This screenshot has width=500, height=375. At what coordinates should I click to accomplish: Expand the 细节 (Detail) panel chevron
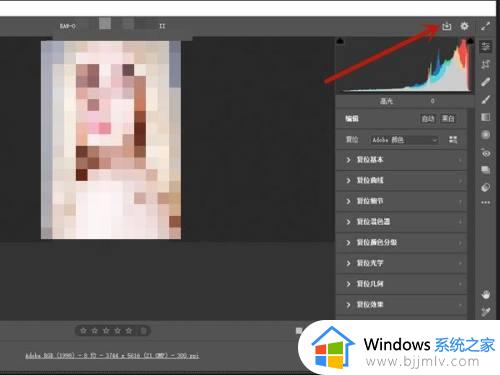pyautogui.click(x=348, y=201)
